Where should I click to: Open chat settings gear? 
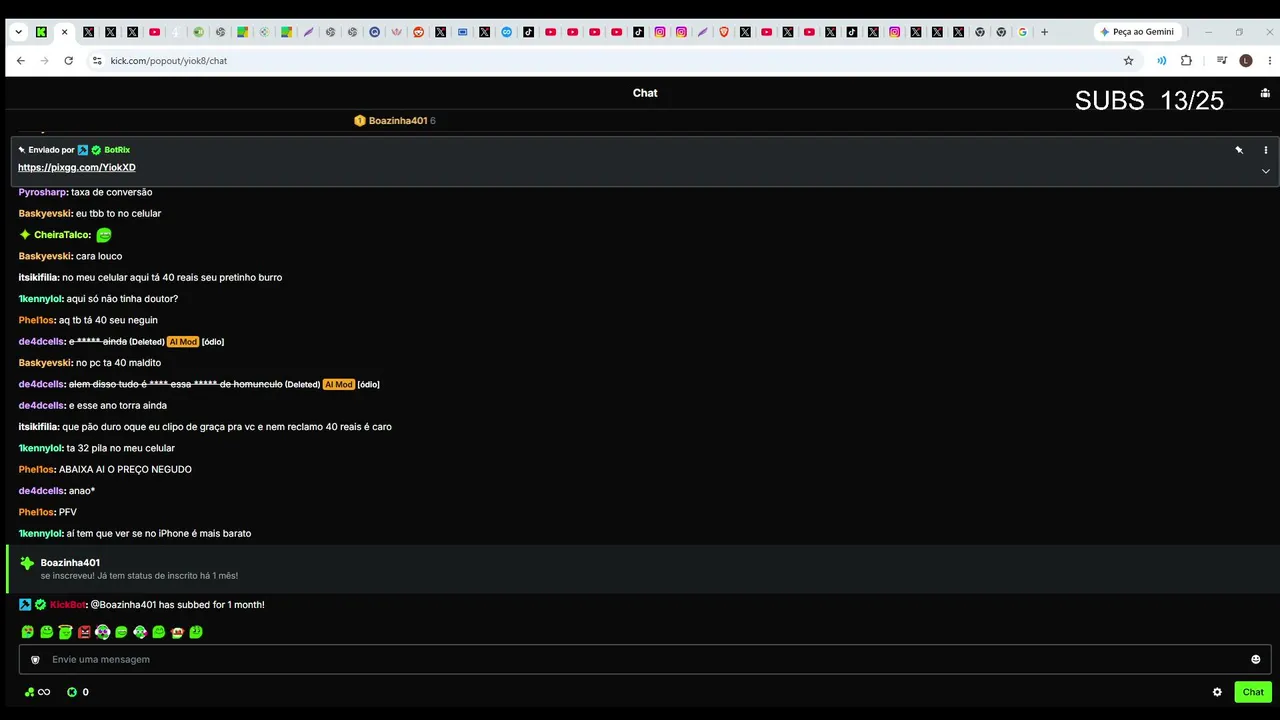[1217, 692]
